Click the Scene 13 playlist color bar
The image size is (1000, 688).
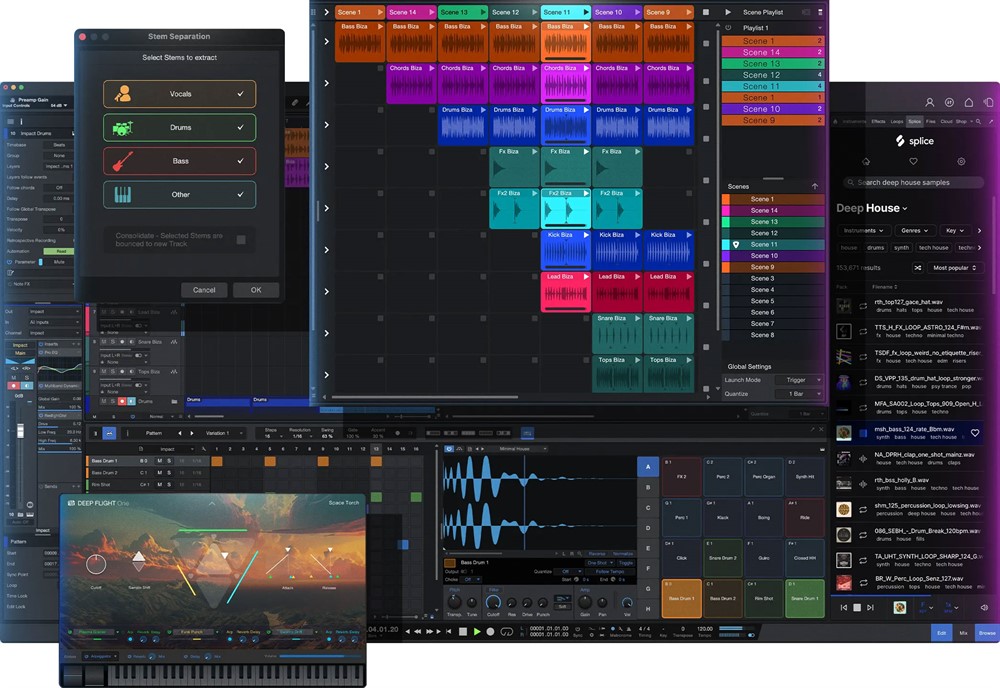tap(773, 64)
